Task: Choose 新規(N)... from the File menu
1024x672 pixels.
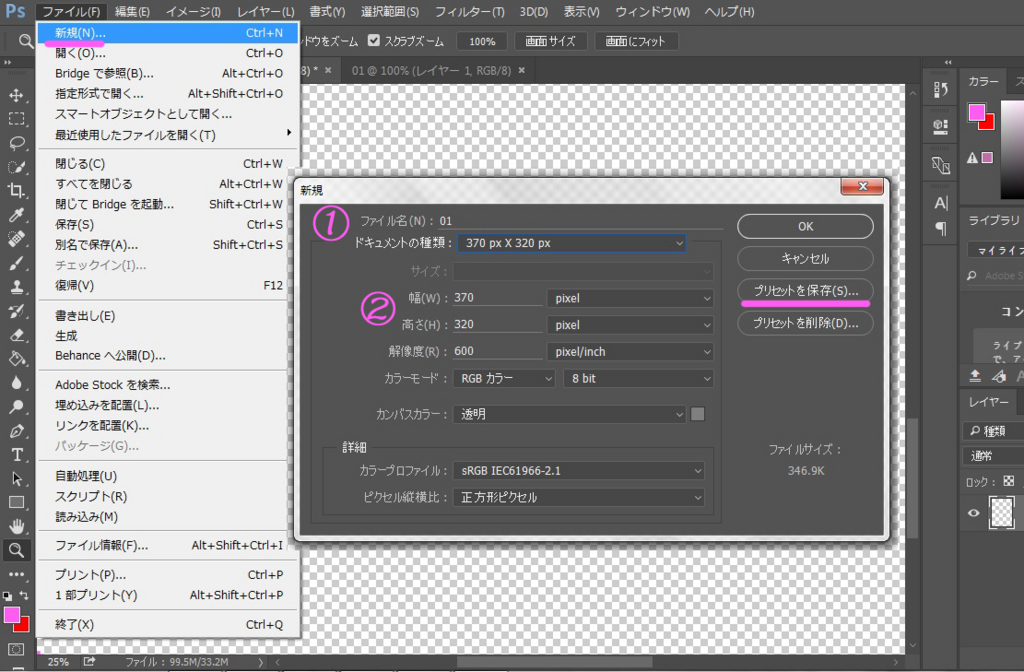Action: pos(168,33)
